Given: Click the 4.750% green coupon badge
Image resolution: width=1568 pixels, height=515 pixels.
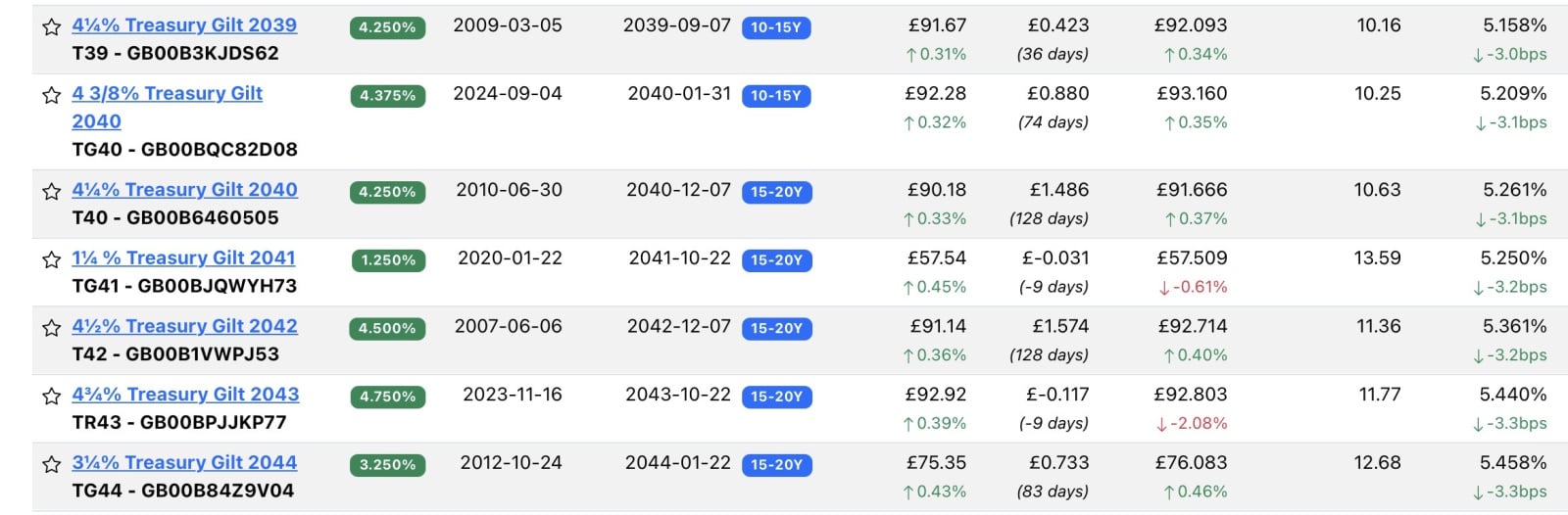Looking at the screenshot, I should [388, 397].
